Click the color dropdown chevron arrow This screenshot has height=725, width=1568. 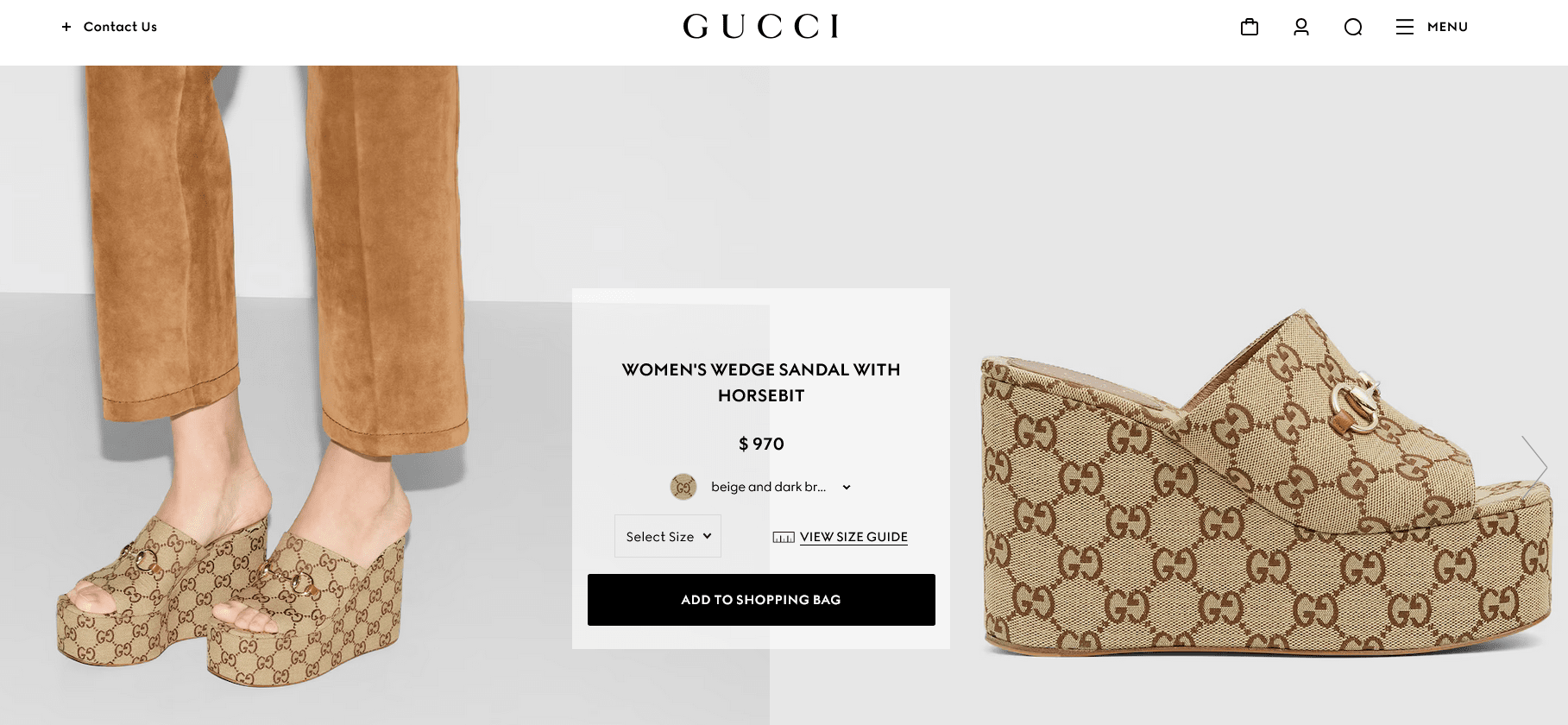coord(847,487)
